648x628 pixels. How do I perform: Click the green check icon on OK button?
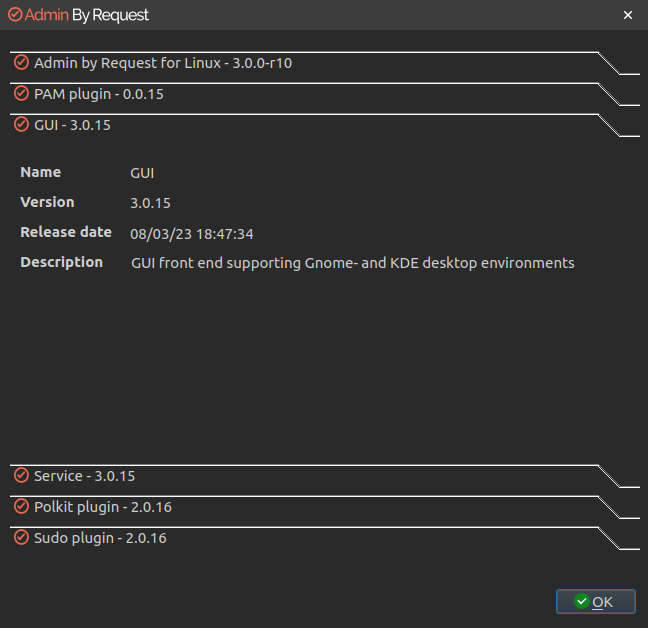[x=581, y=601]
